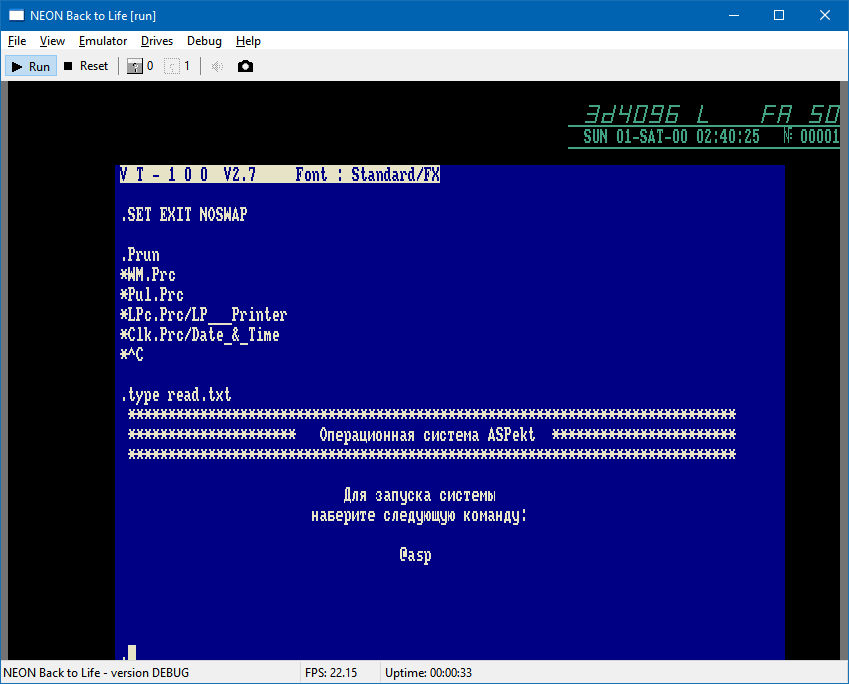Screen dimensions: 849x684
Task: Click the Run emulation button
Action: coord(30,66)
